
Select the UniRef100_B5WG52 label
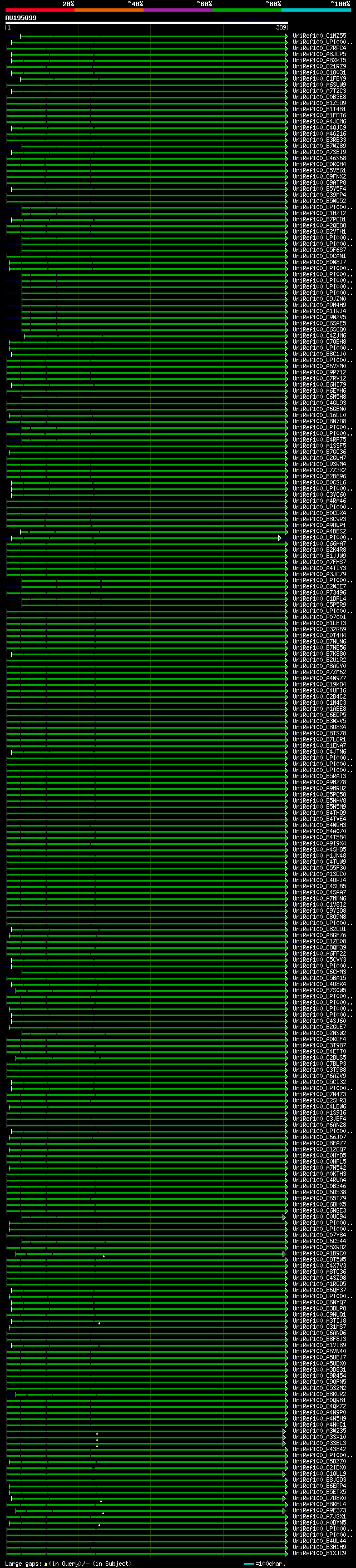click(319, 201)
